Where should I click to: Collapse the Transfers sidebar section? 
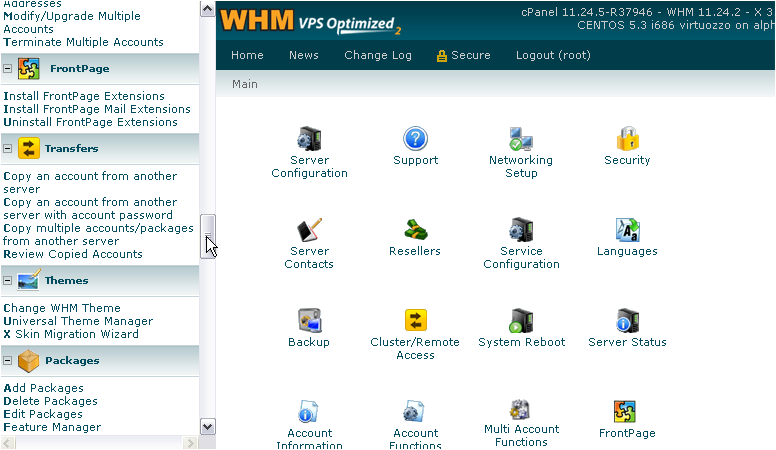coord(7,148)
